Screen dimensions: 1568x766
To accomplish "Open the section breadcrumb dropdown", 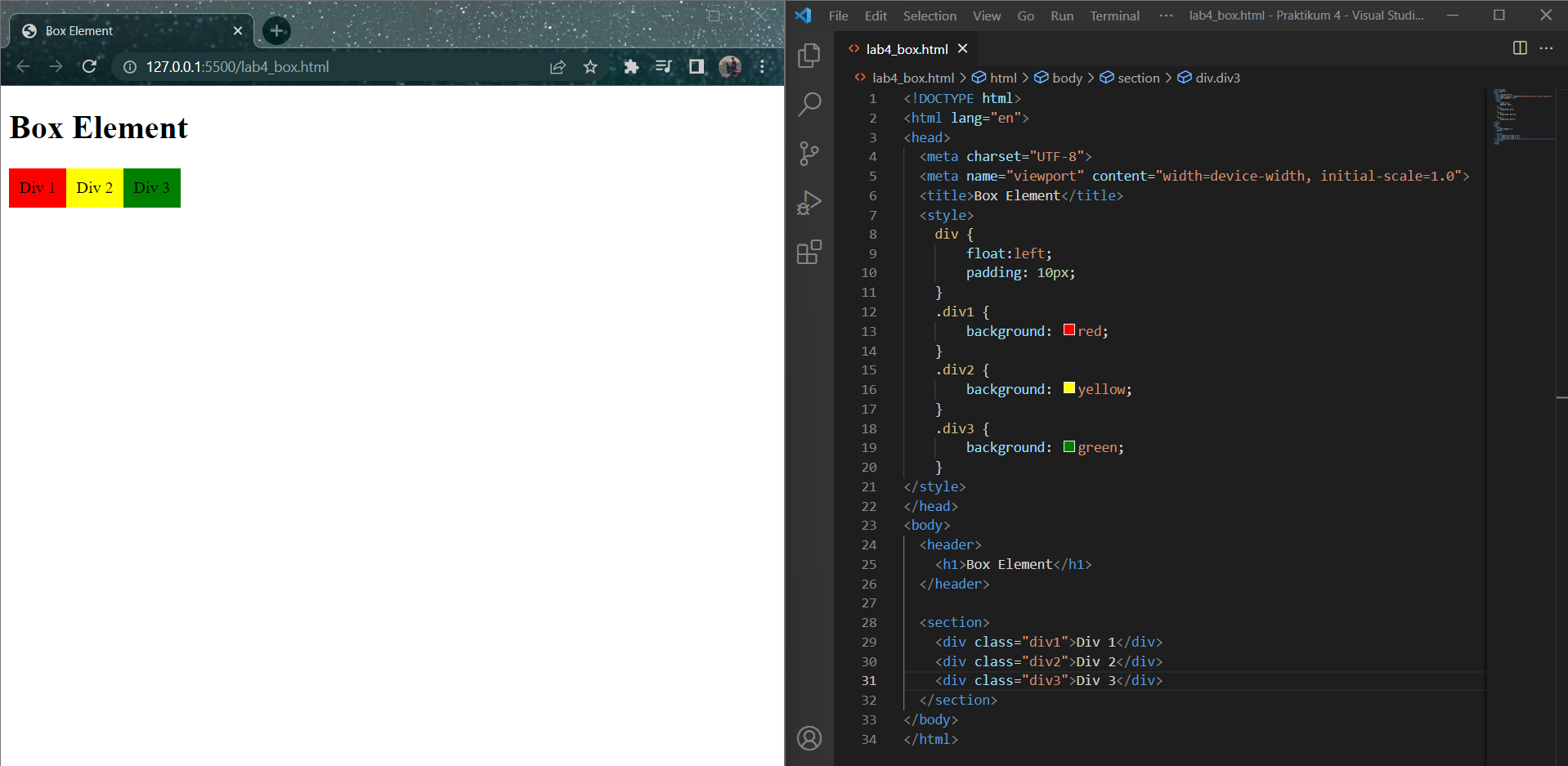I will (1138, 78).
